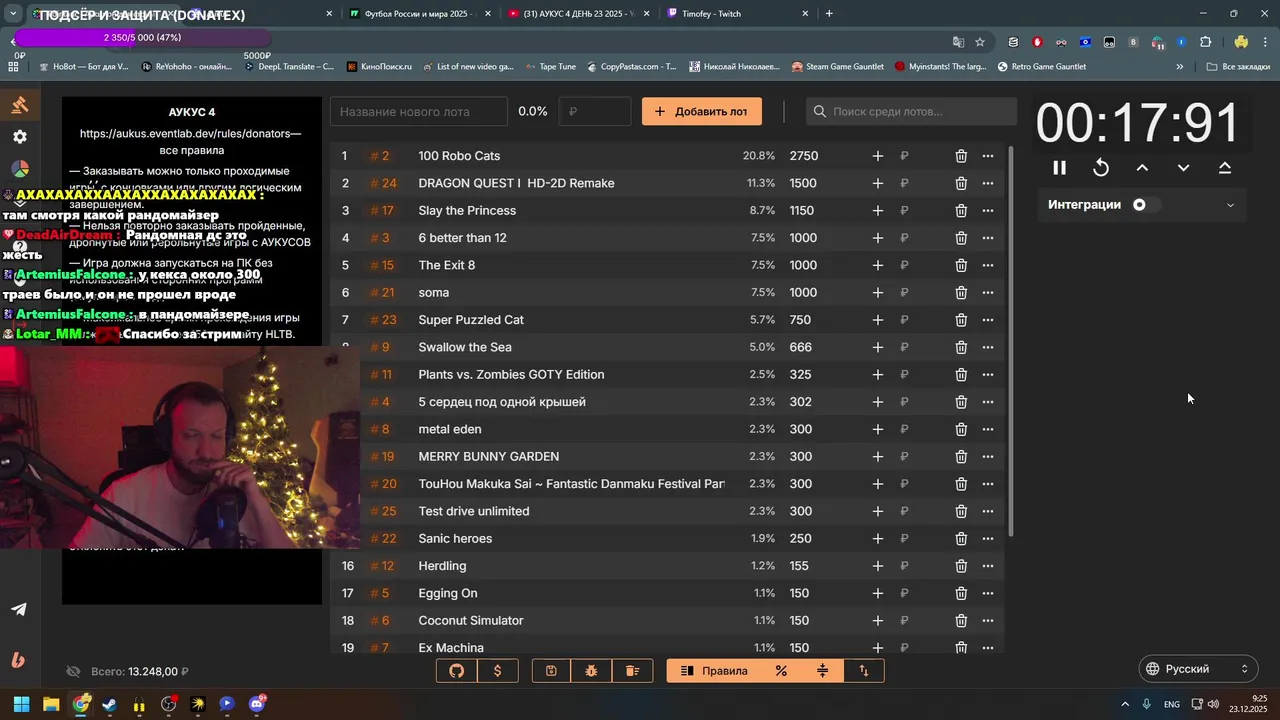The image size is (1280, 720).
Task: Open the browser extensions puzzle icon
Action: pos(1205,42)
